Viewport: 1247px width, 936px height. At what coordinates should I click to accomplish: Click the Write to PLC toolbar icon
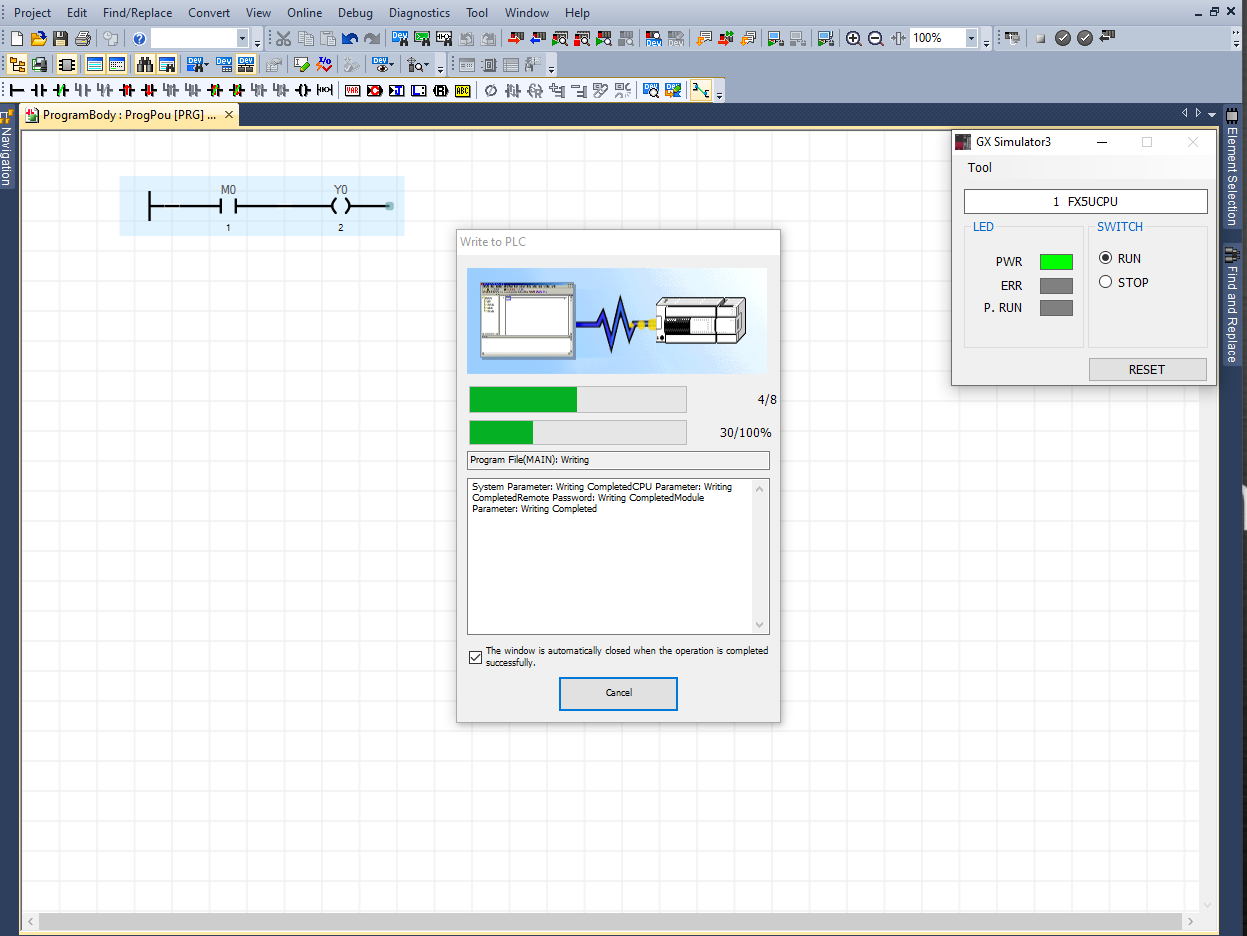(516, 39)
